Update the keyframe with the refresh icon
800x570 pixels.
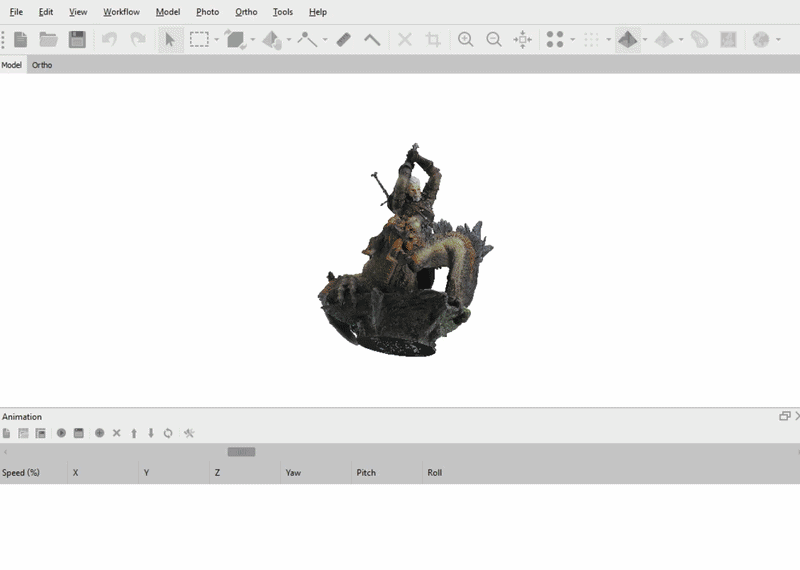168,433
